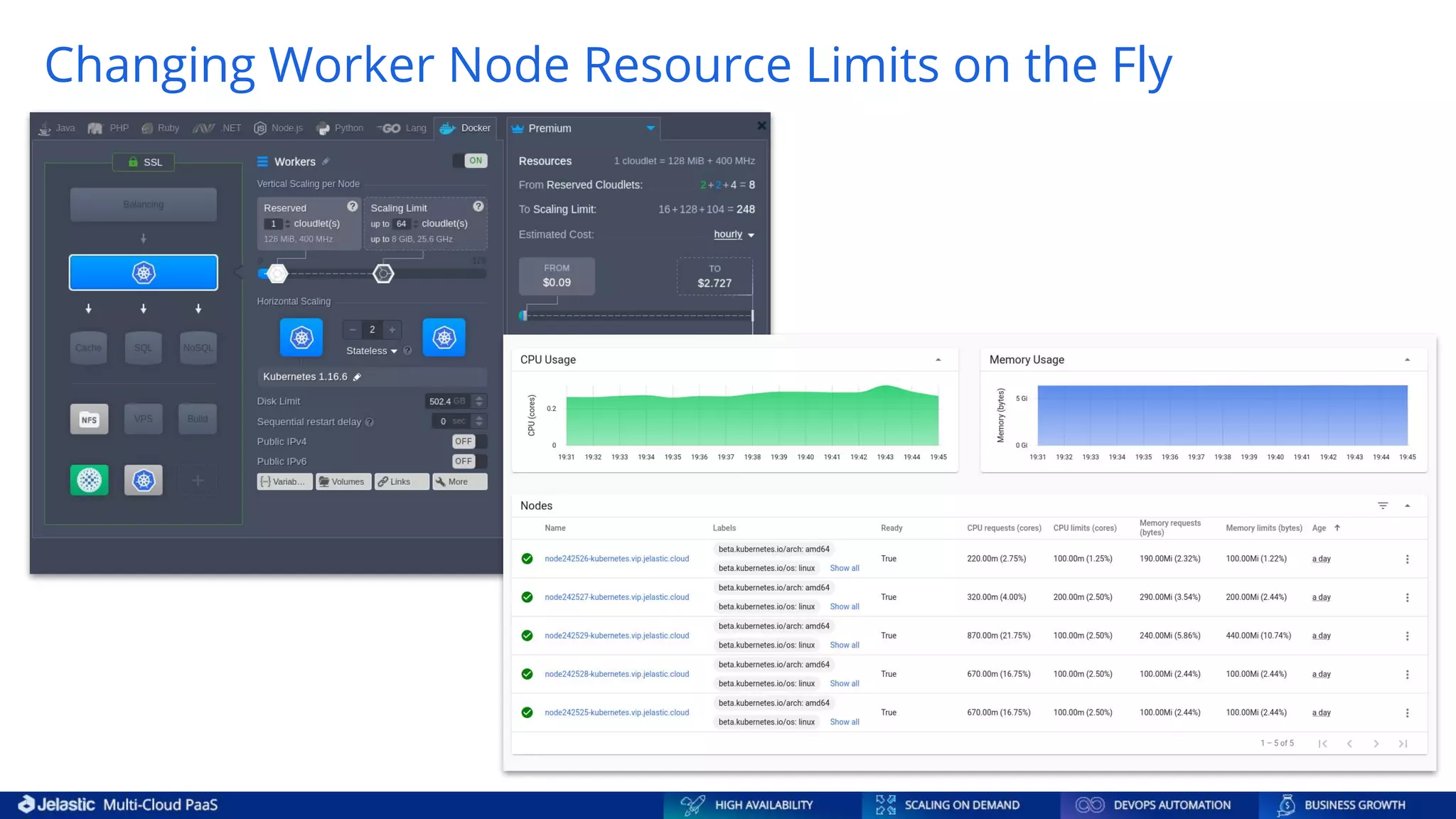Open the Variables button
Screen dimensions: 1456x819
284,482
